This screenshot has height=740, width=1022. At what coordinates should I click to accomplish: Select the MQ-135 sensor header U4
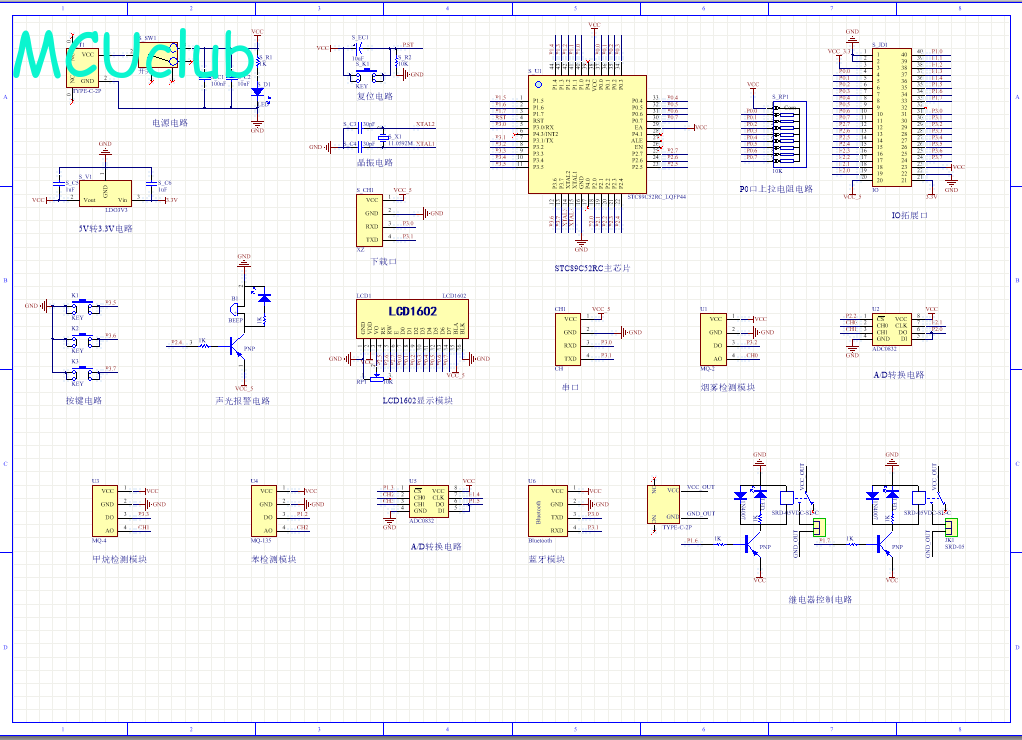[264, 511]
